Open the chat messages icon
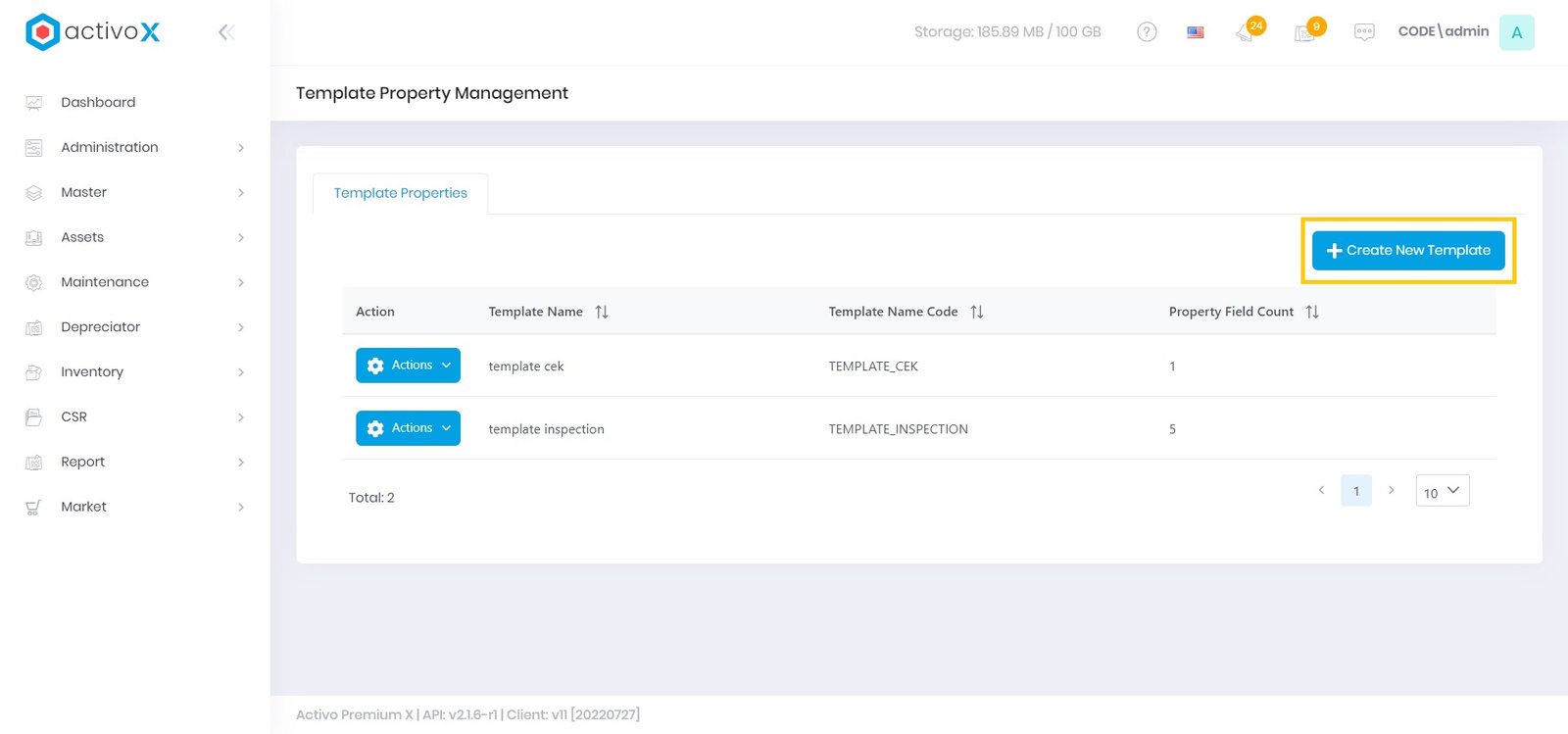1568x734 pixels. tap(1364, 32)
